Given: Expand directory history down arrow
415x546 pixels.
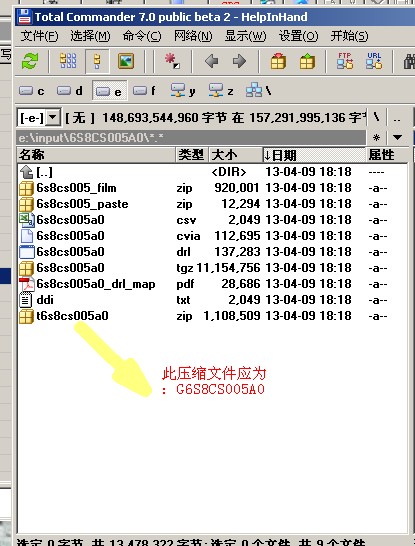Looking at the screenshot, I should click(x=397, y=138).
